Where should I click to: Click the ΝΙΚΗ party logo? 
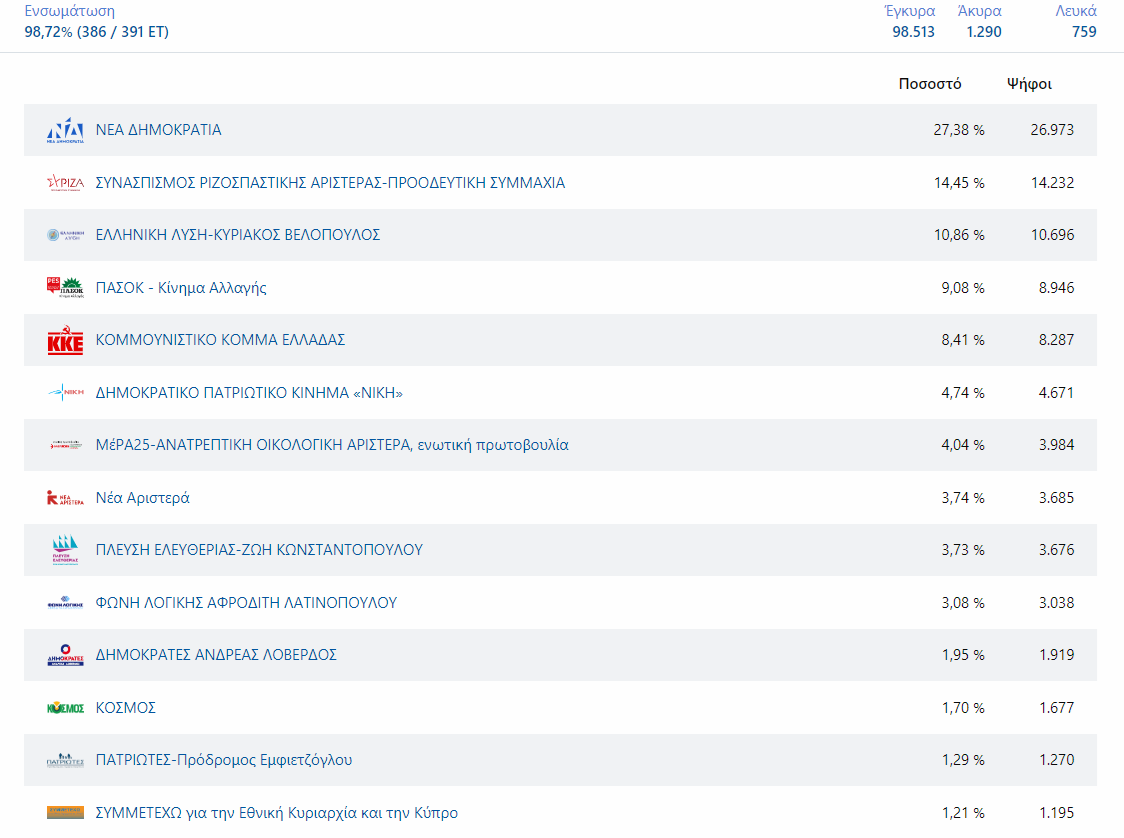tap(65, 392)
